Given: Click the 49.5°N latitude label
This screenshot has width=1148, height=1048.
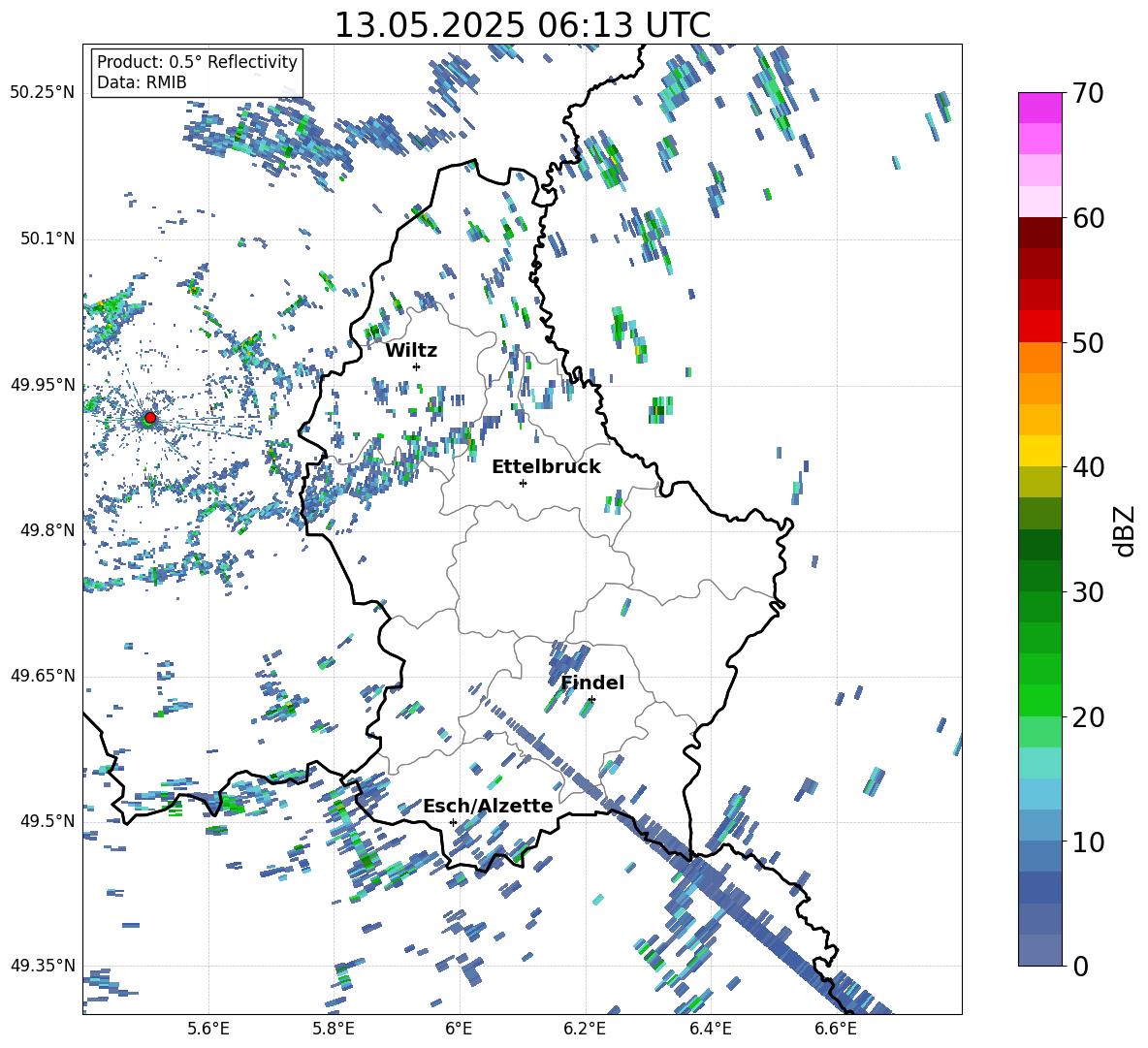Looking at the screenshot, I should click(48, 820).
